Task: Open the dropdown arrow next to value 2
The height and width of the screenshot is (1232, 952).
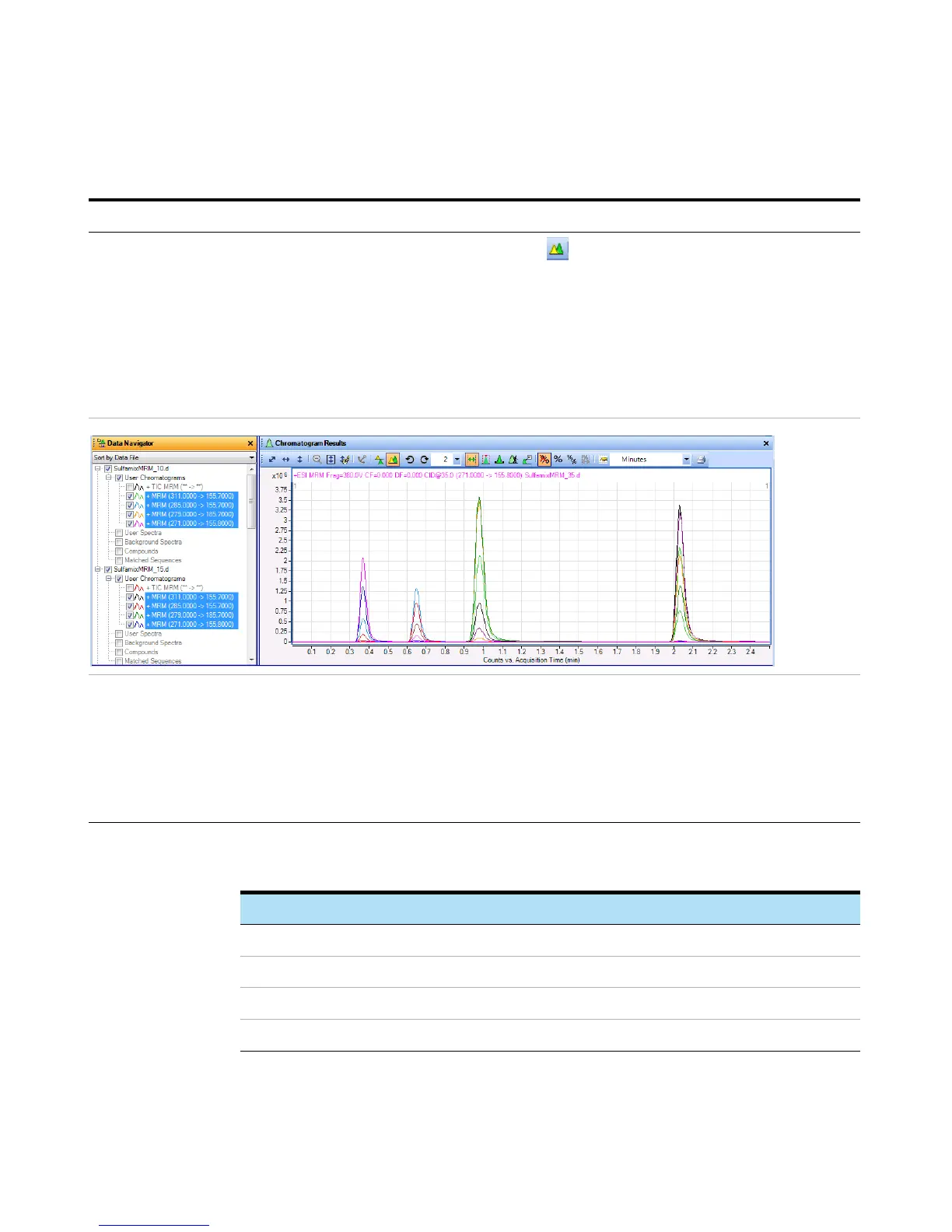Action: click(x=457, y=460)
